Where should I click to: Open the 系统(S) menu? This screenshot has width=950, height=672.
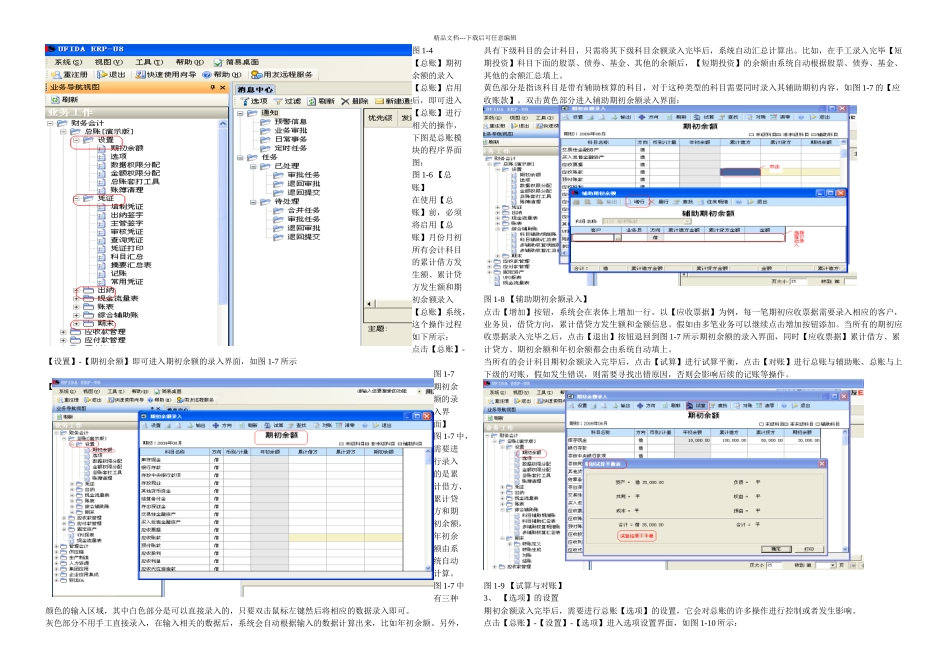(67, 61)
